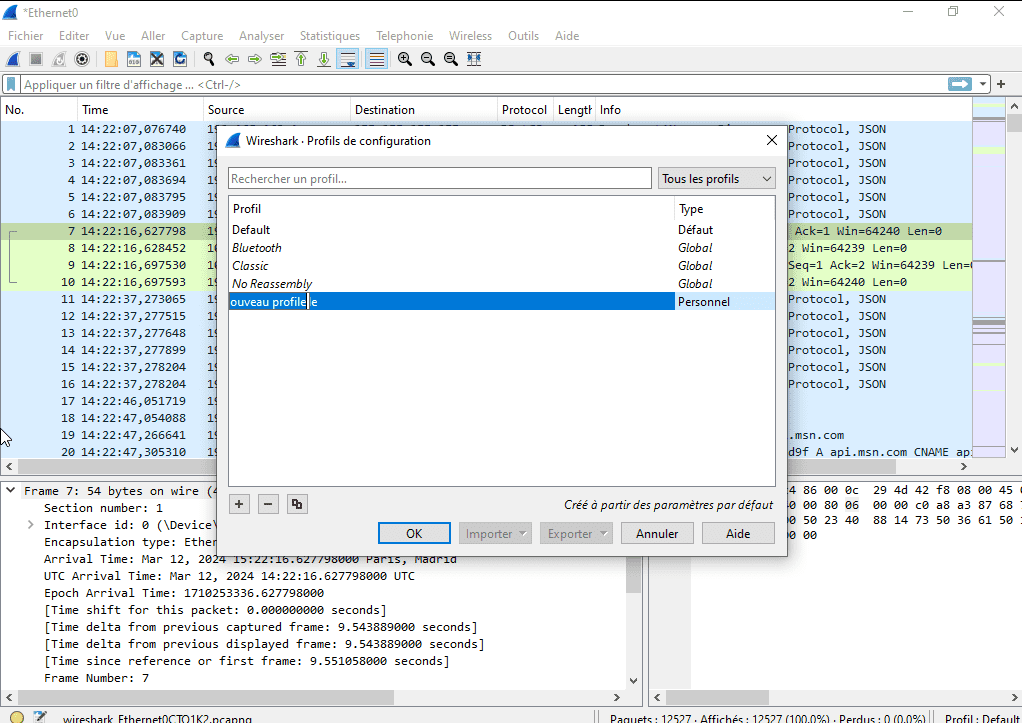Open the Tous les profils dropdown

point(716,179)
